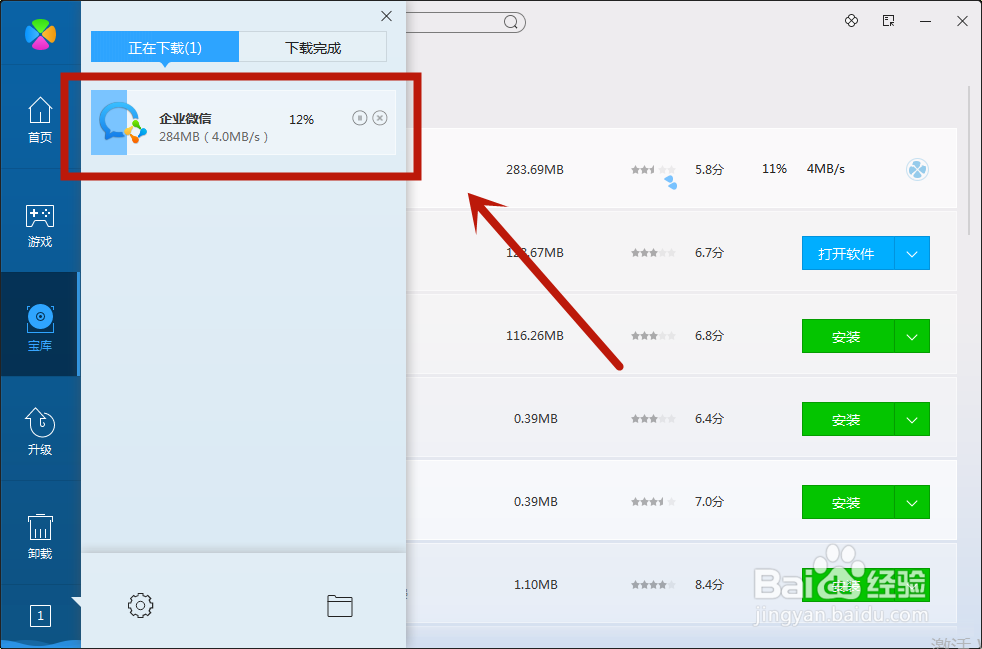This screenshot has width=982, height=649.
Task: Click the colorful clover logo
Action: (40, 34)
